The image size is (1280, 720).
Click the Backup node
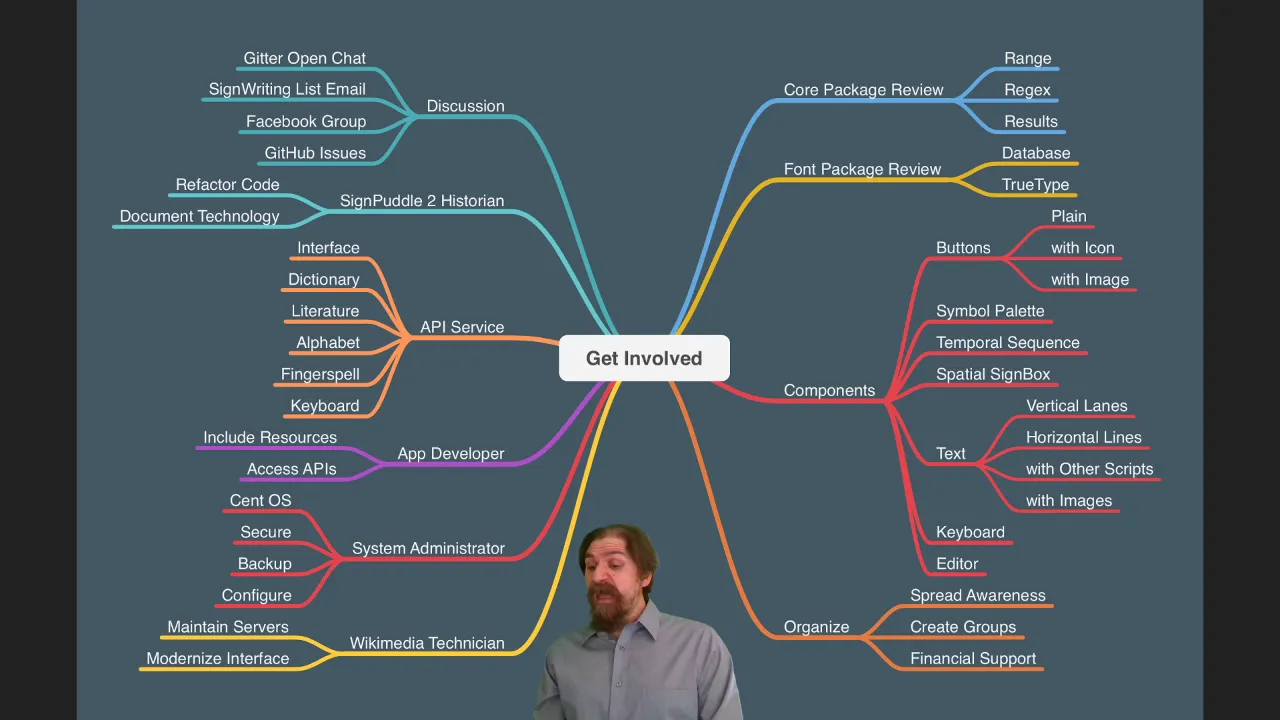click(265, 564)
